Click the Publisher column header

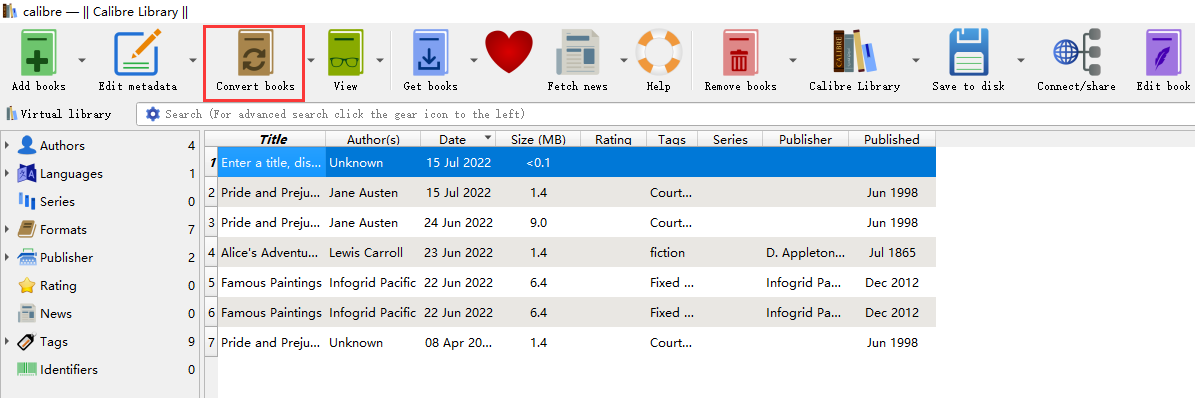click(x=806, y=140)
